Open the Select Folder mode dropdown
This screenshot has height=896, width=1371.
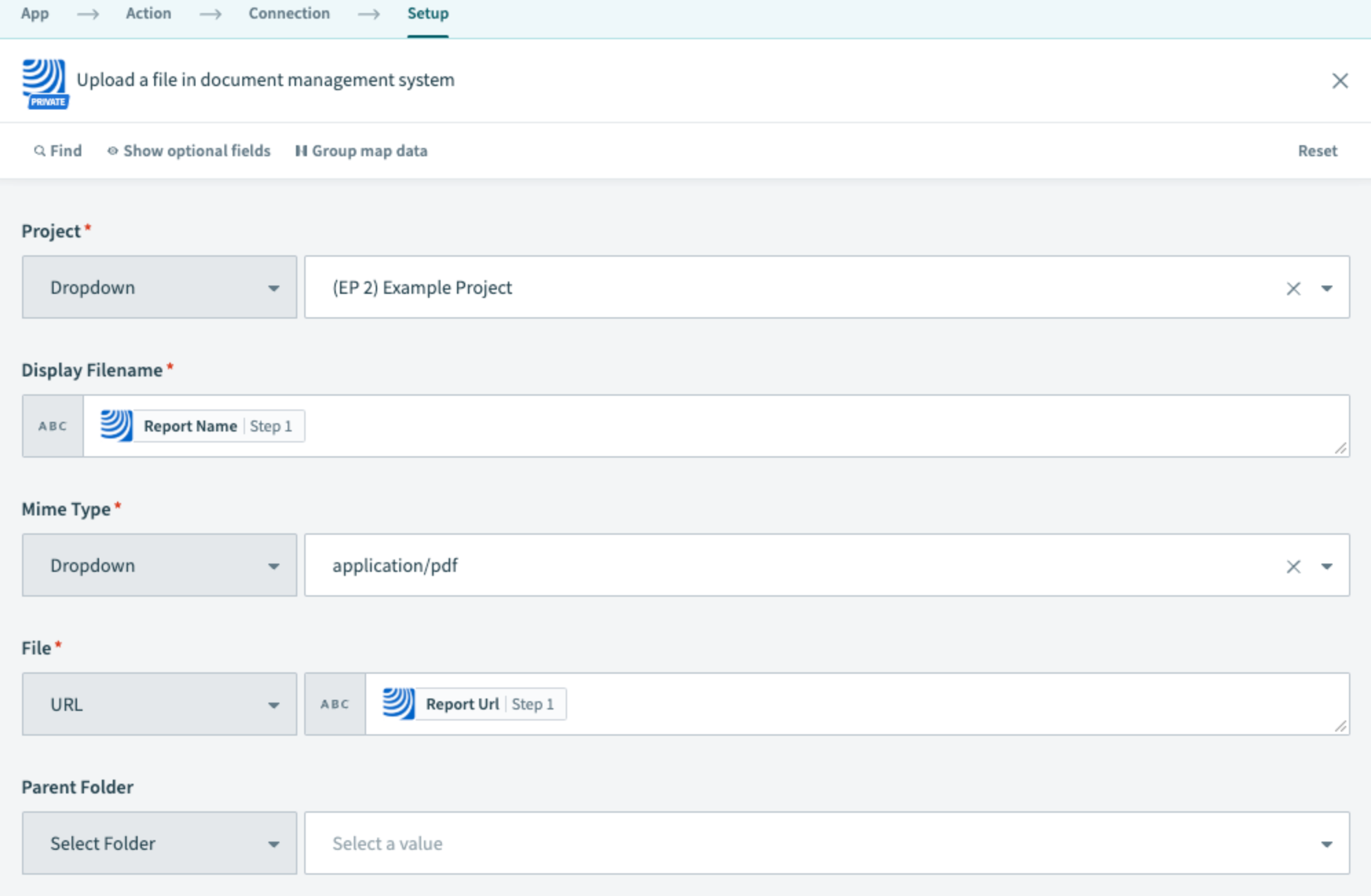(160, 843)
